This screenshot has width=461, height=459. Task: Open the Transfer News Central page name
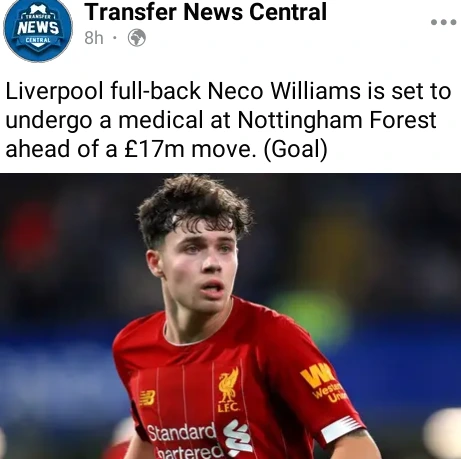point(205,12)
